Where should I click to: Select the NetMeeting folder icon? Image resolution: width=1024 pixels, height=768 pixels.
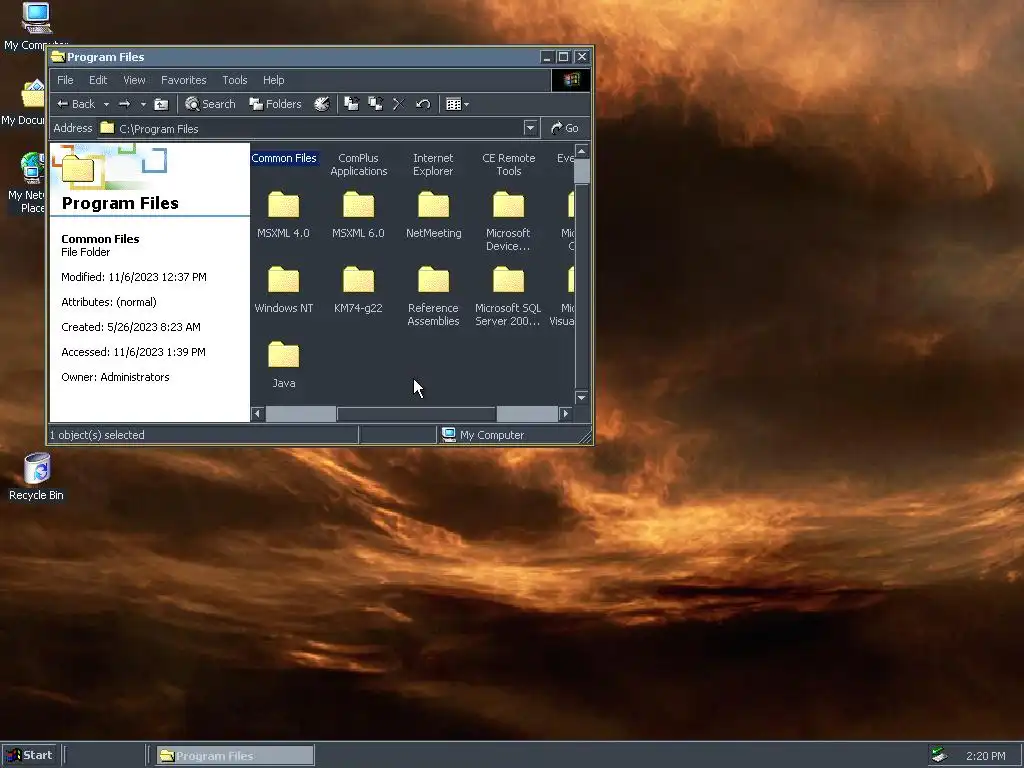434,204
